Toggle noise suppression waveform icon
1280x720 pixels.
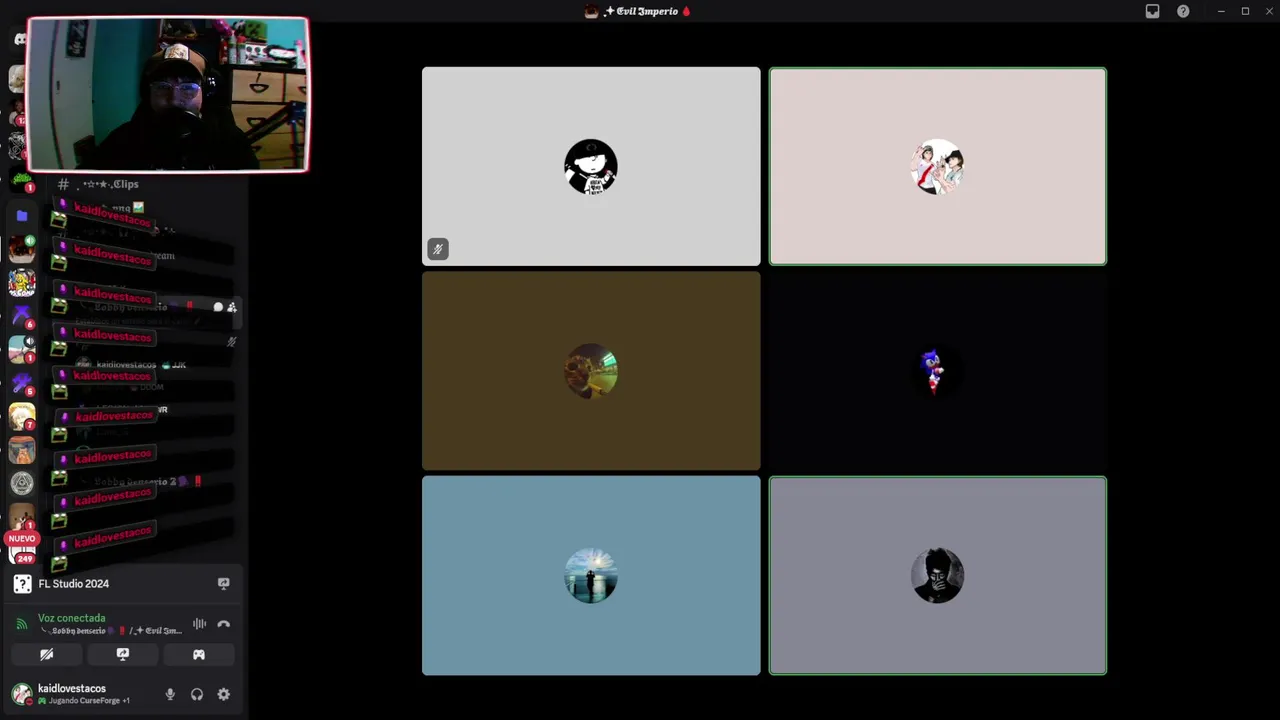click(x=199, y=624)
